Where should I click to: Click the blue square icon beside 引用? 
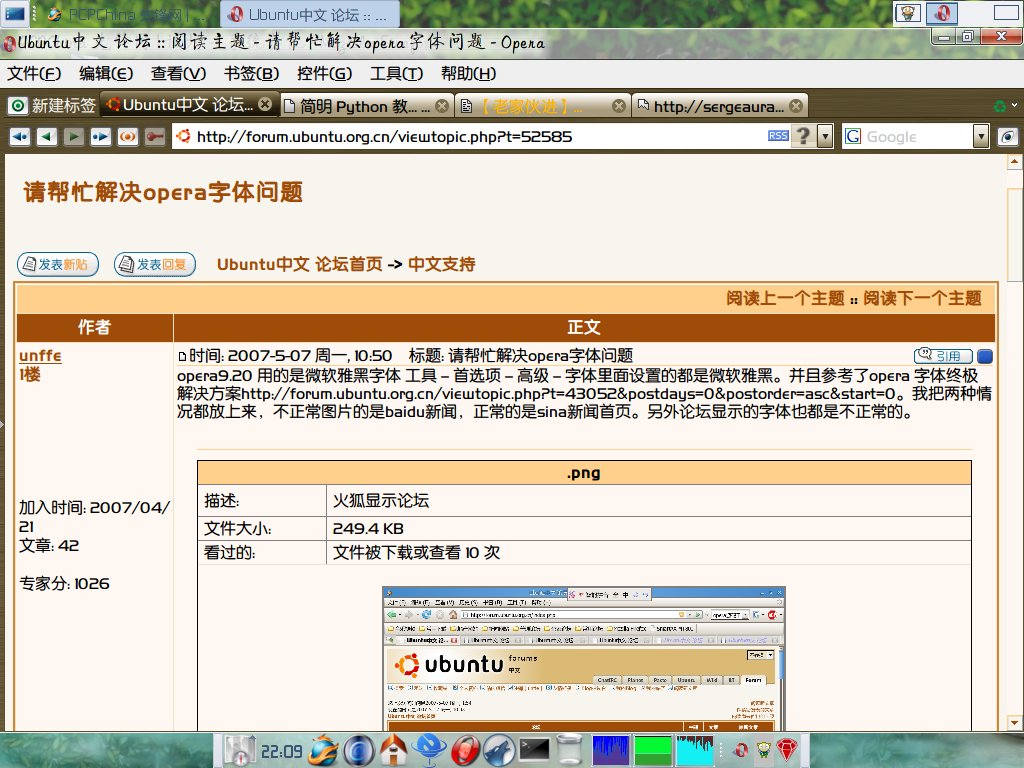(x=985, y=356)
